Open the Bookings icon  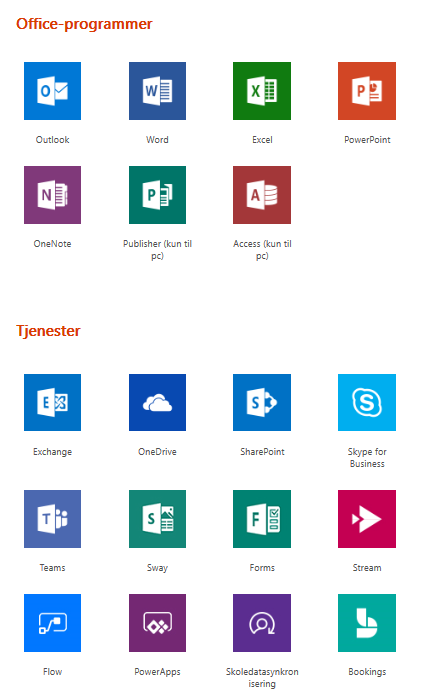pos(367,623)
